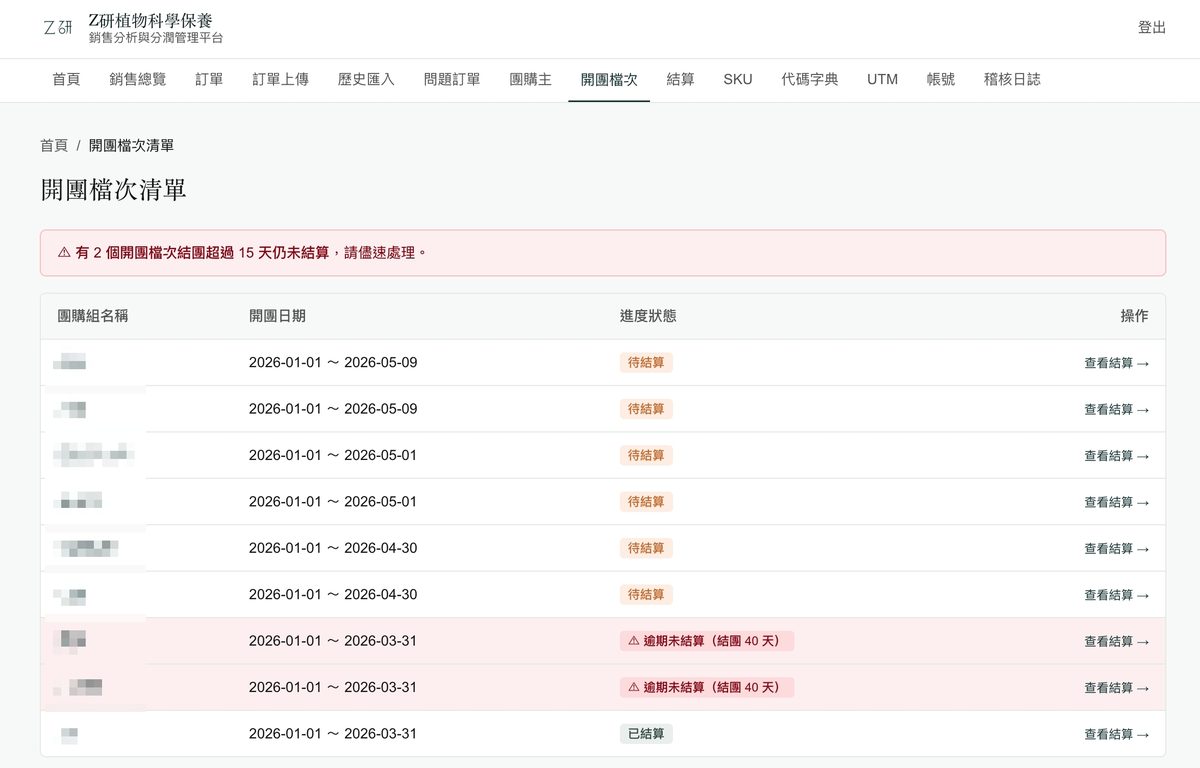Open the SKU tab

738,79
